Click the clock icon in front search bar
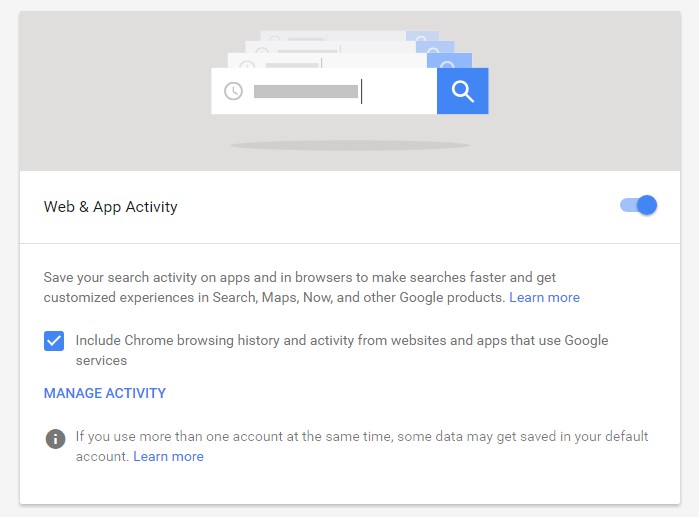The height and width of the screenshot is (517, 699). (233, 91)
